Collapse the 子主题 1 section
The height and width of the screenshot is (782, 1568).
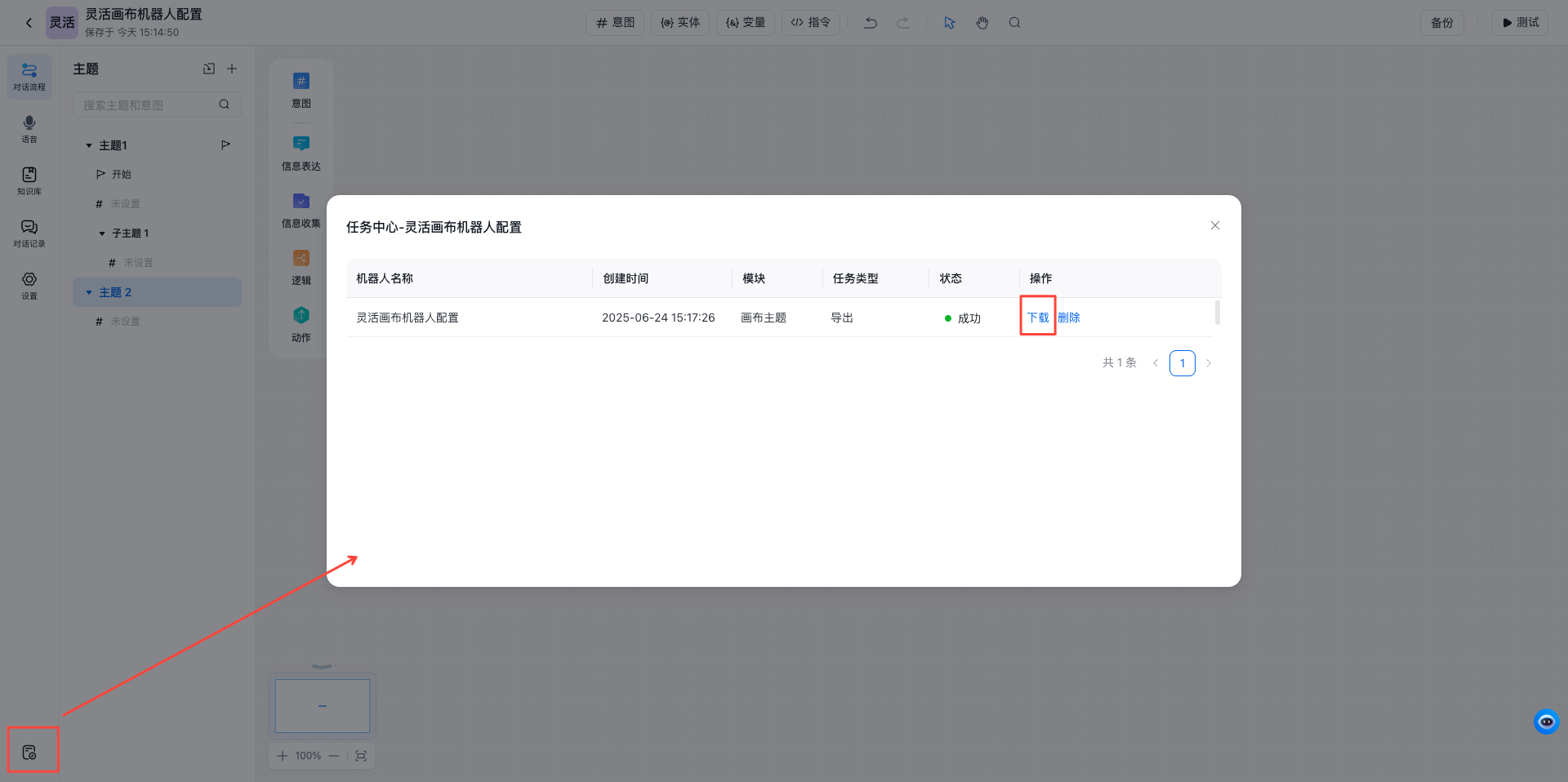[101, 233]
